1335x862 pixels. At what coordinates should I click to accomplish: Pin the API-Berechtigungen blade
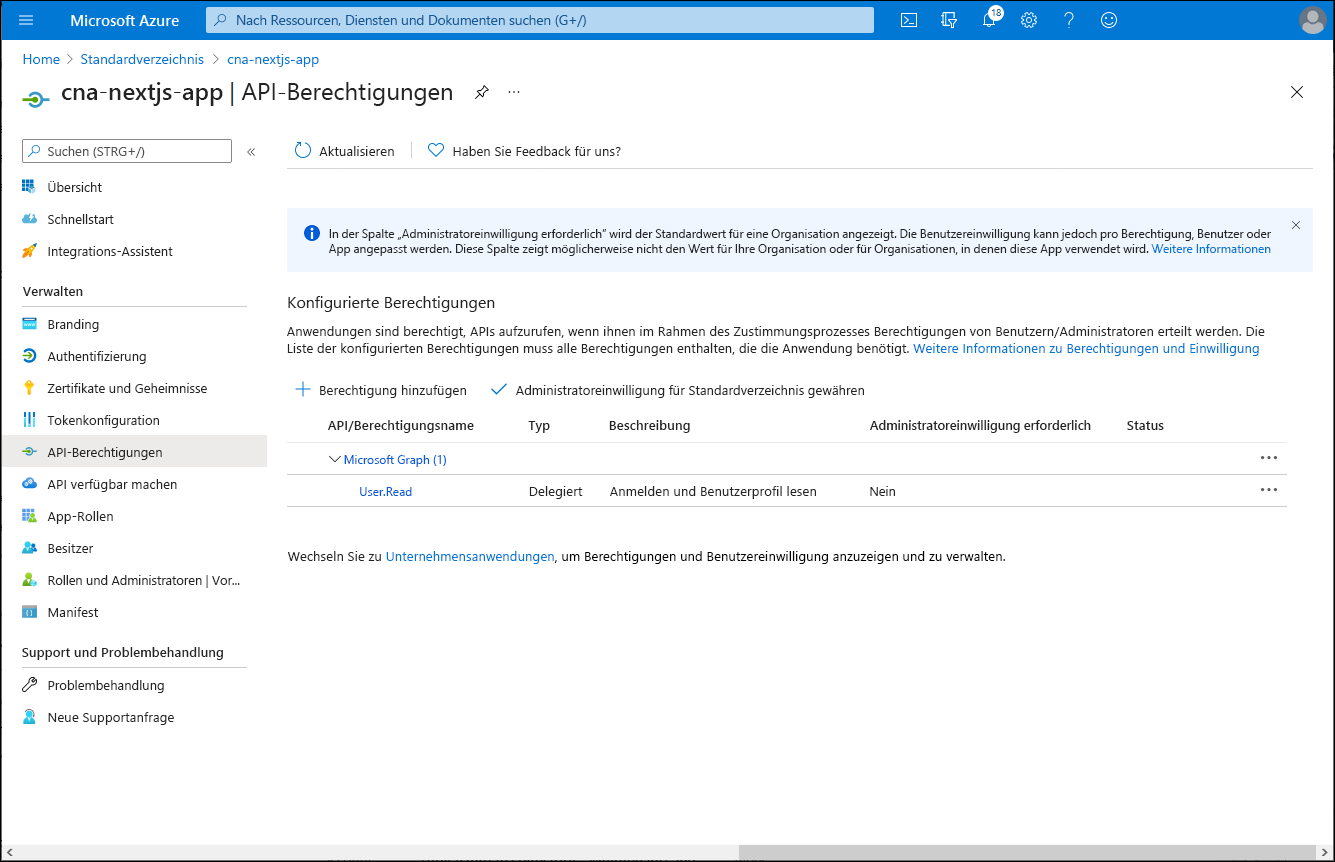point(482,92)
